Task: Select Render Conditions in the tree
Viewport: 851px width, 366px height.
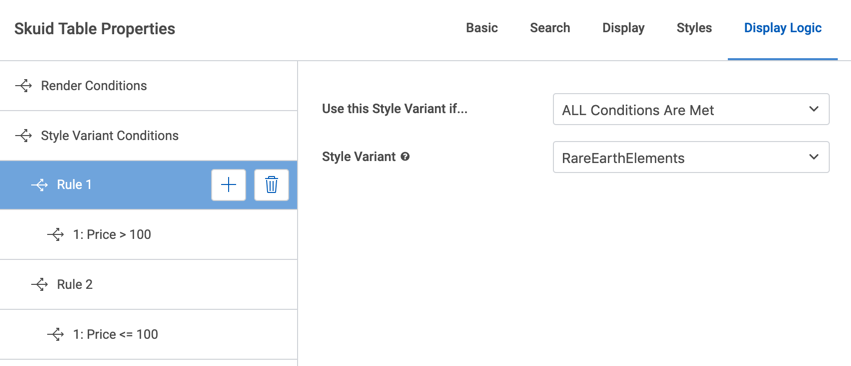Action: pos(148,86)
